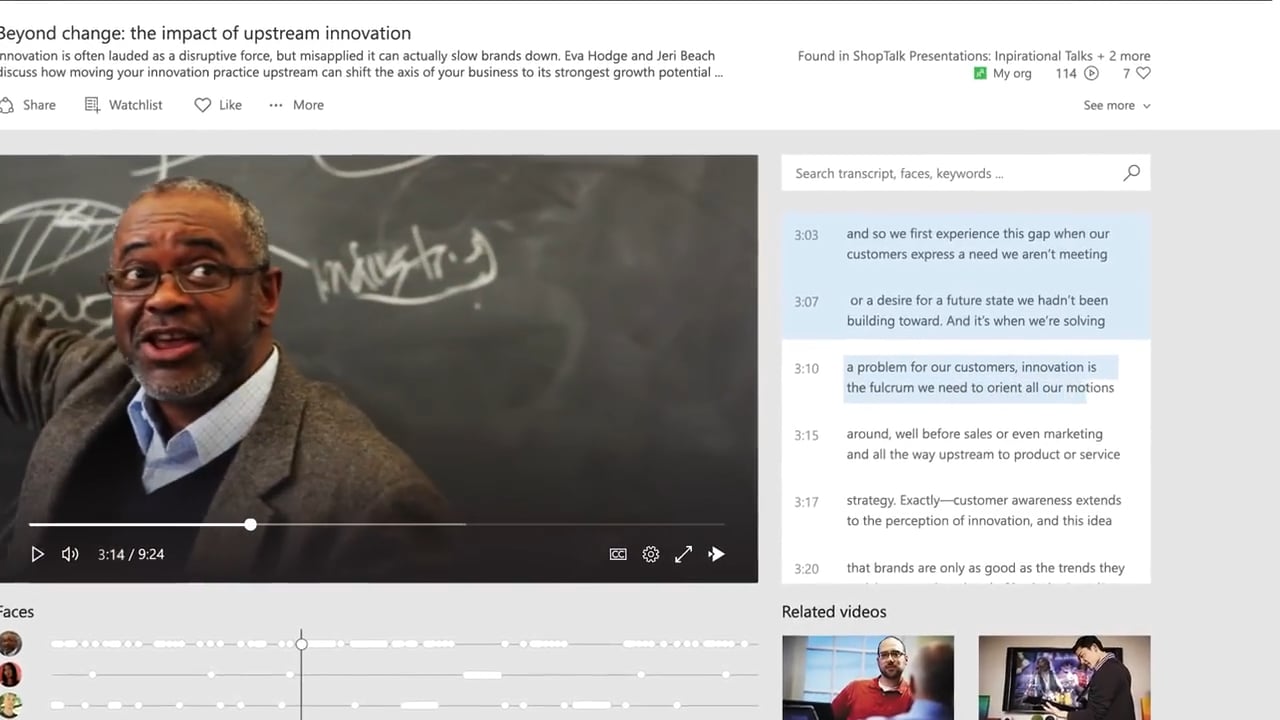Screen dimensions: 1280x720
Task: Jump to transcript line at 3:03
Action: [966, 244]
